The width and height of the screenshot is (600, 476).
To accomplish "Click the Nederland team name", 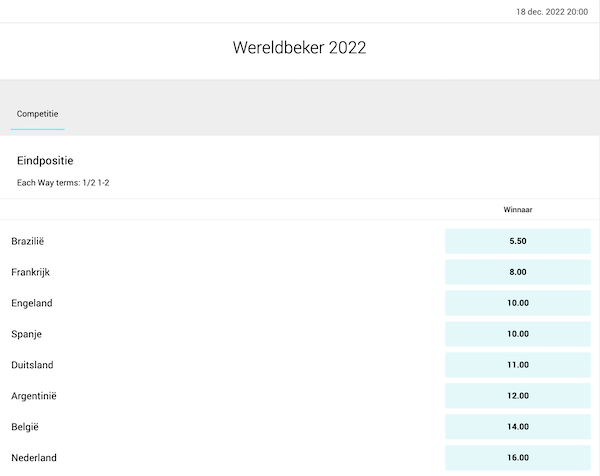I will [34, 458].
